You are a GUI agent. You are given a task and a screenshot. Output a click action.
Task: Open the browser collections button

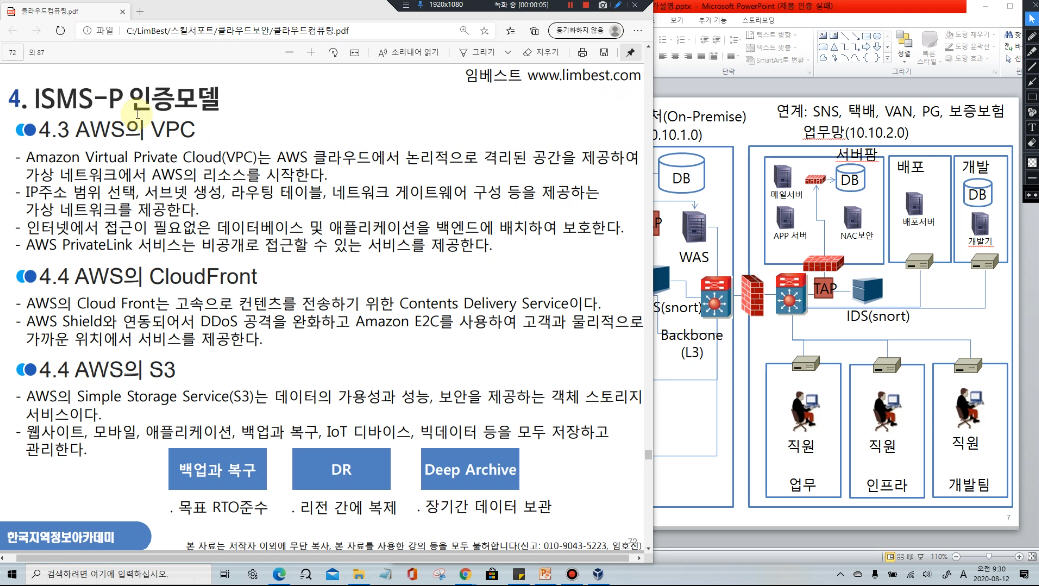tap(534, 30)
